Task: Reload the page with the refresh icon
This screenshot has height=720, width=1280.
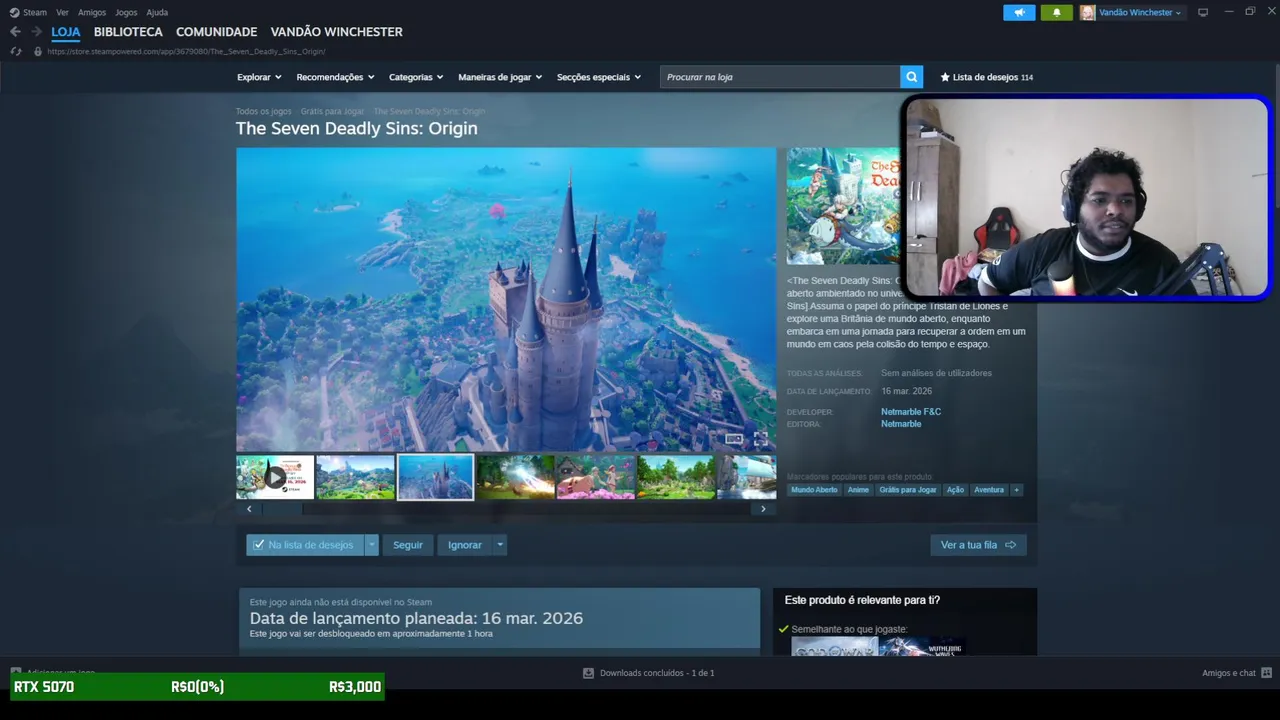Action: pos(15,51)
